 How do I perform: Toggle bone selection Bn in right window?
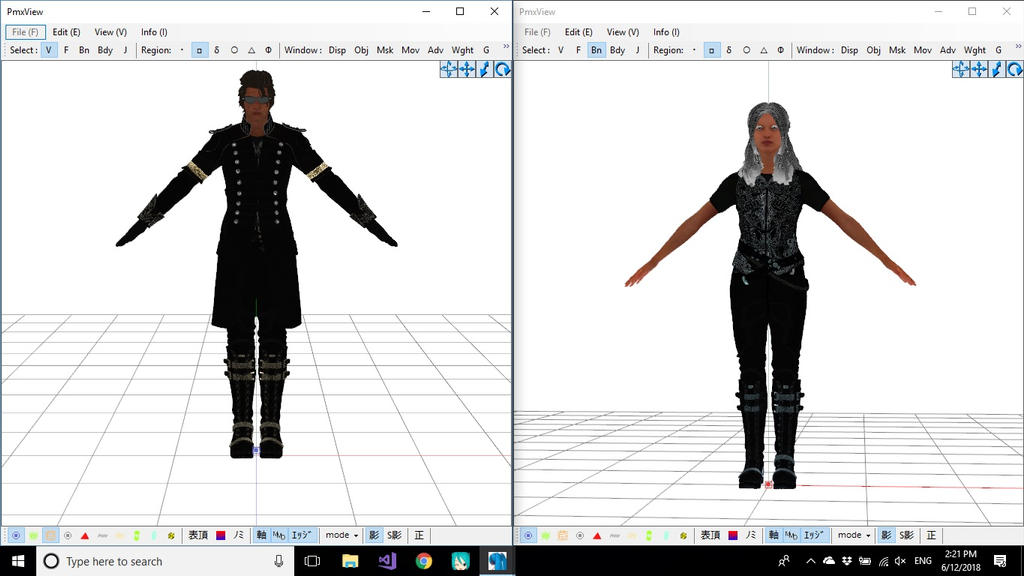point(596,50)
